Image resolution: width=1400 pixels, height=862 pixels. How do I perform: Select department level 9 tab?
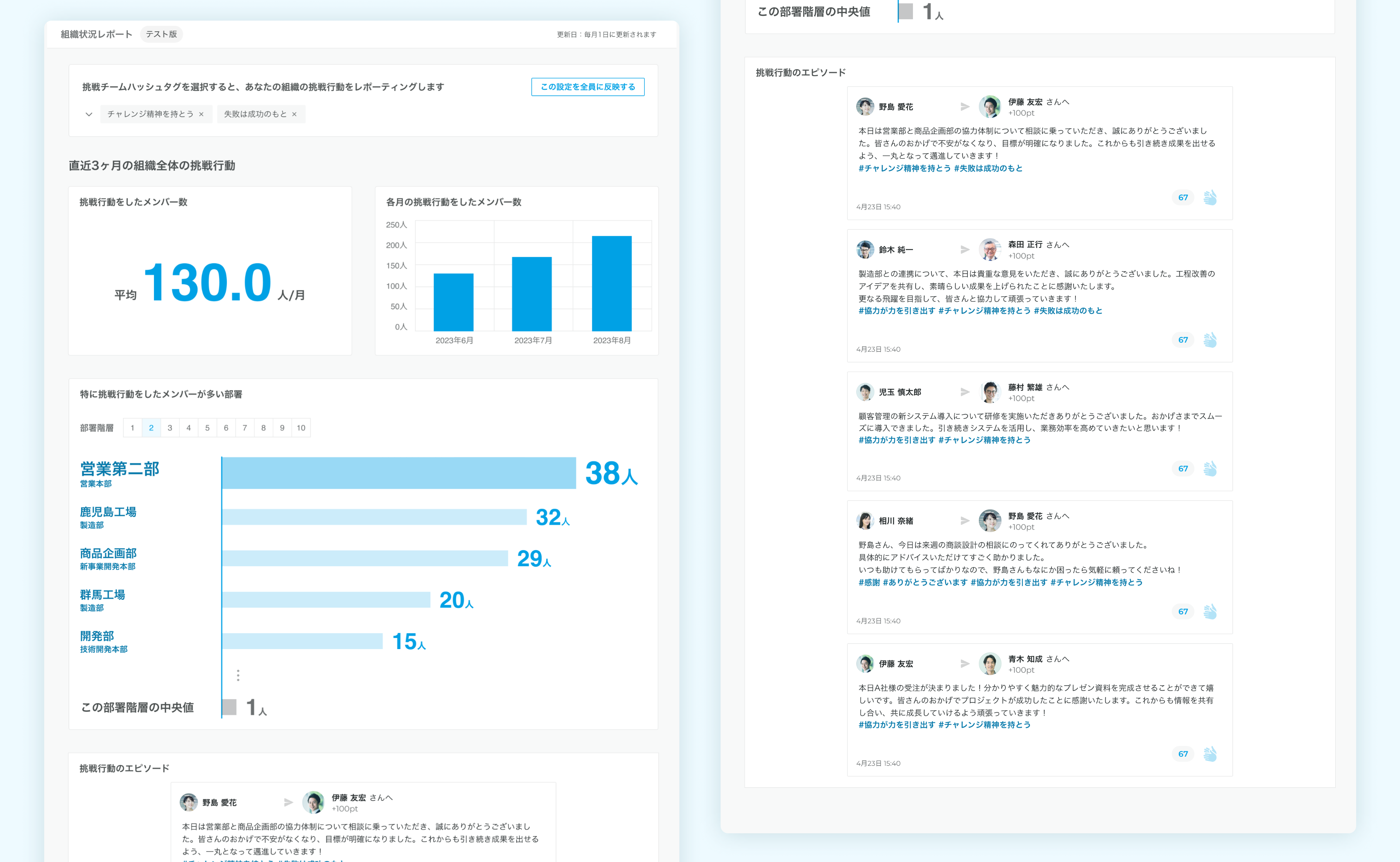pyautogui.click(x=282, y=428)
